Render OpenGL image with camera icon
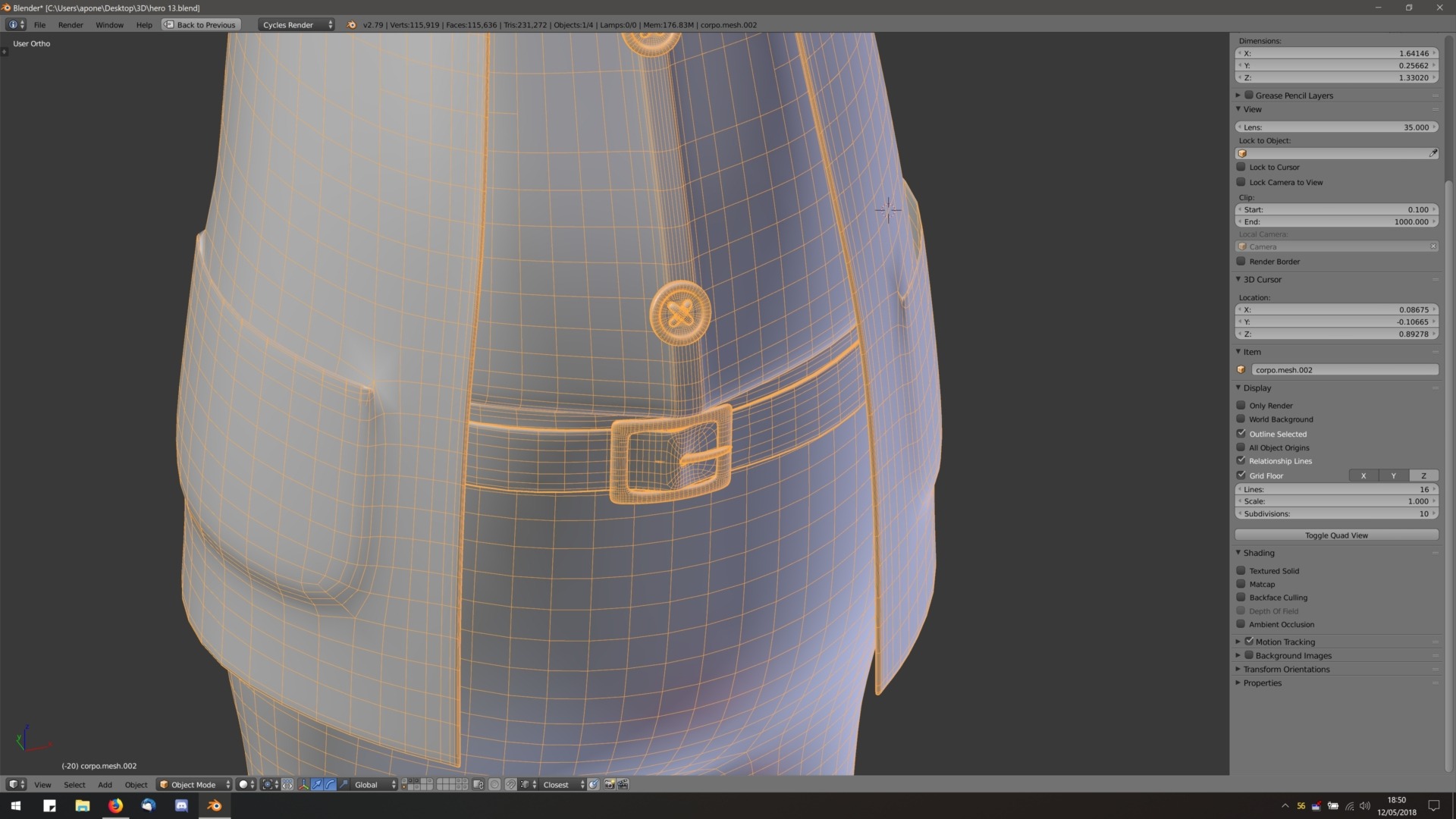The width and height of the screenshot is (1456, 819). pyautogui.click(x=609, y=785)
